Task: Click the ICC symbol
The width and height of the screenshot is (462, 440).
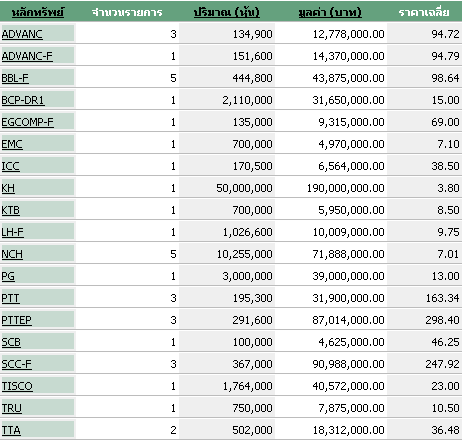Action: 10,166
